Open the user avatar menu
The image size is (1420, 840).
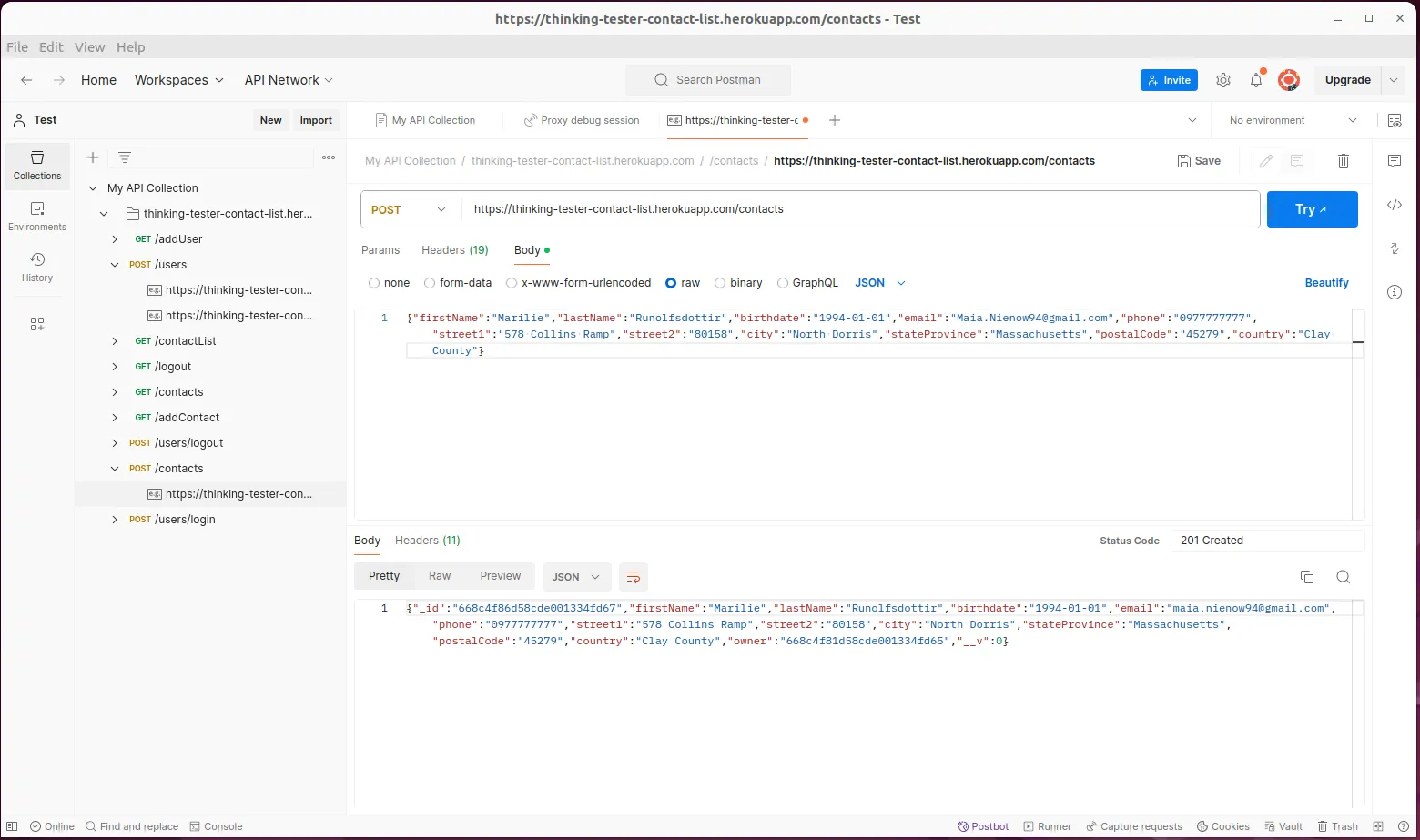point(1288,80)
